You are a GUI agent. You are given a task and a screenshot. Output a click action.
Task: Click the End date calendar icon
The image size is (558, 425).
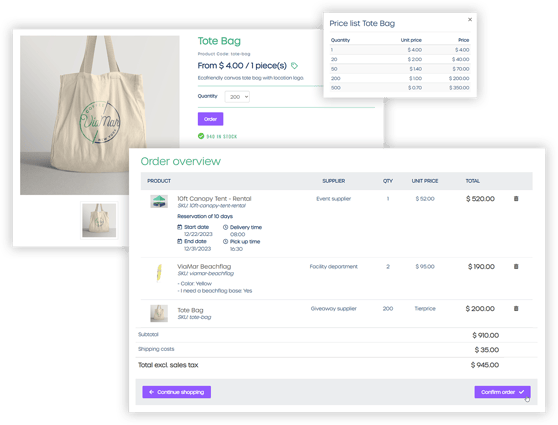tap(180, 241)
